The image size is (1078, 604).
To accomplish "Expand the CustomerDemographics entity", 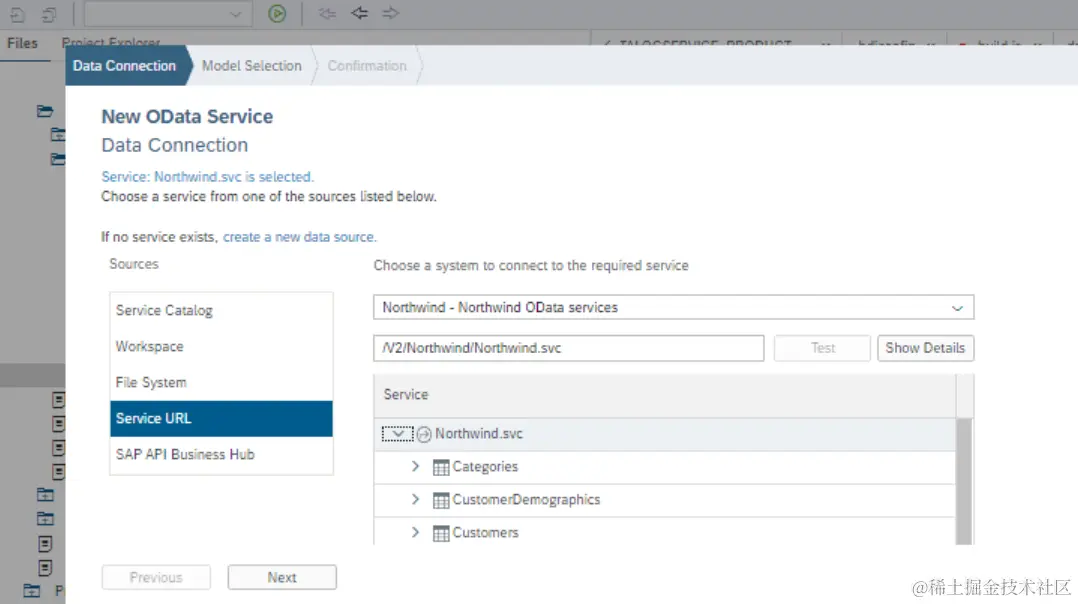I will pos(415,500).
